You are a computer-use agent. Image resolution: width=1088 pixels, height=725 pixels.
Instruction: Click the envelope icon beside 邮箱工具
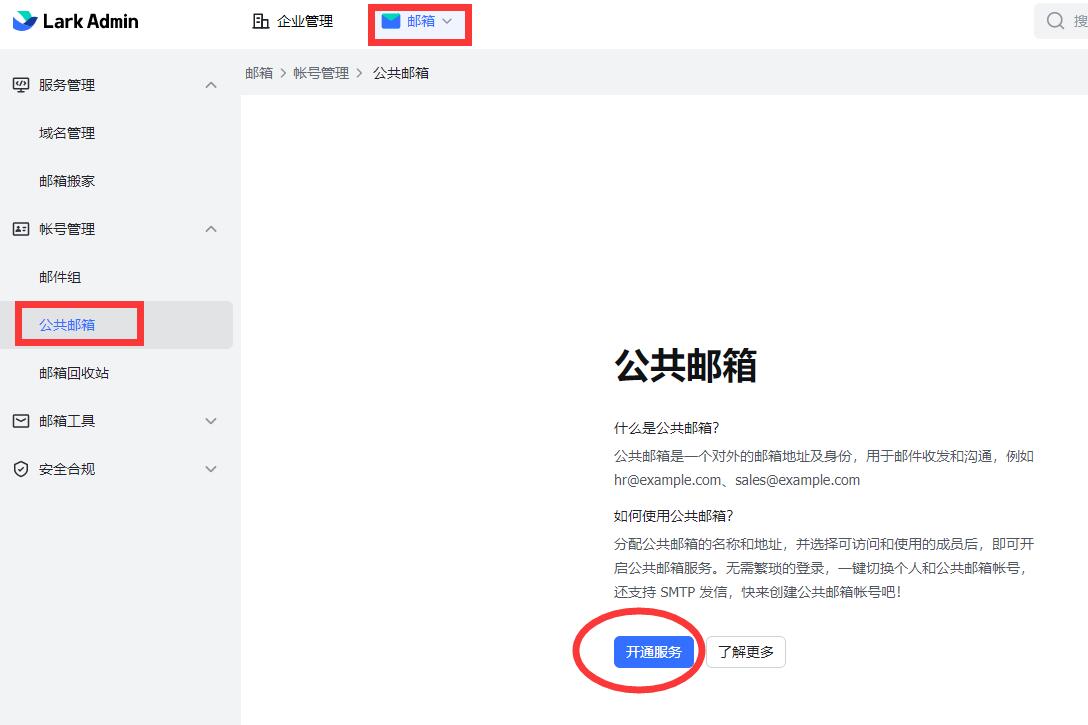[x=21, y=421]
